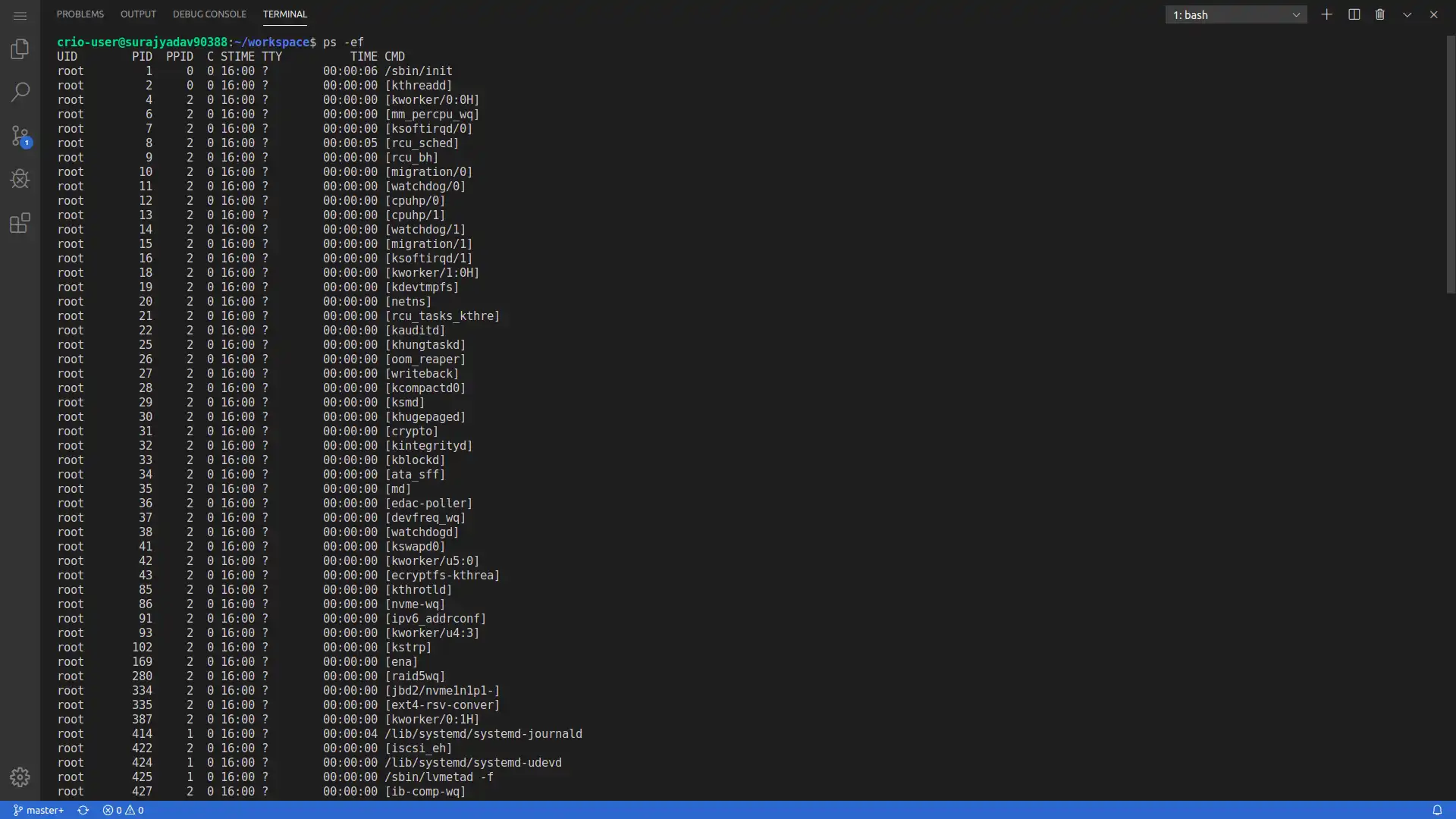Open the Extensions sidebar icon
Viewport: 1456px width, 819px height.
click(20, 223)
